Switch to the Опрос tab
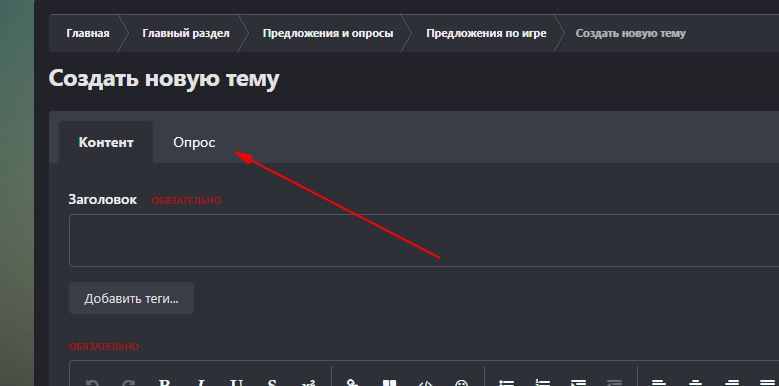Screen dimensions: 779x386 click(x=194, y=142)
